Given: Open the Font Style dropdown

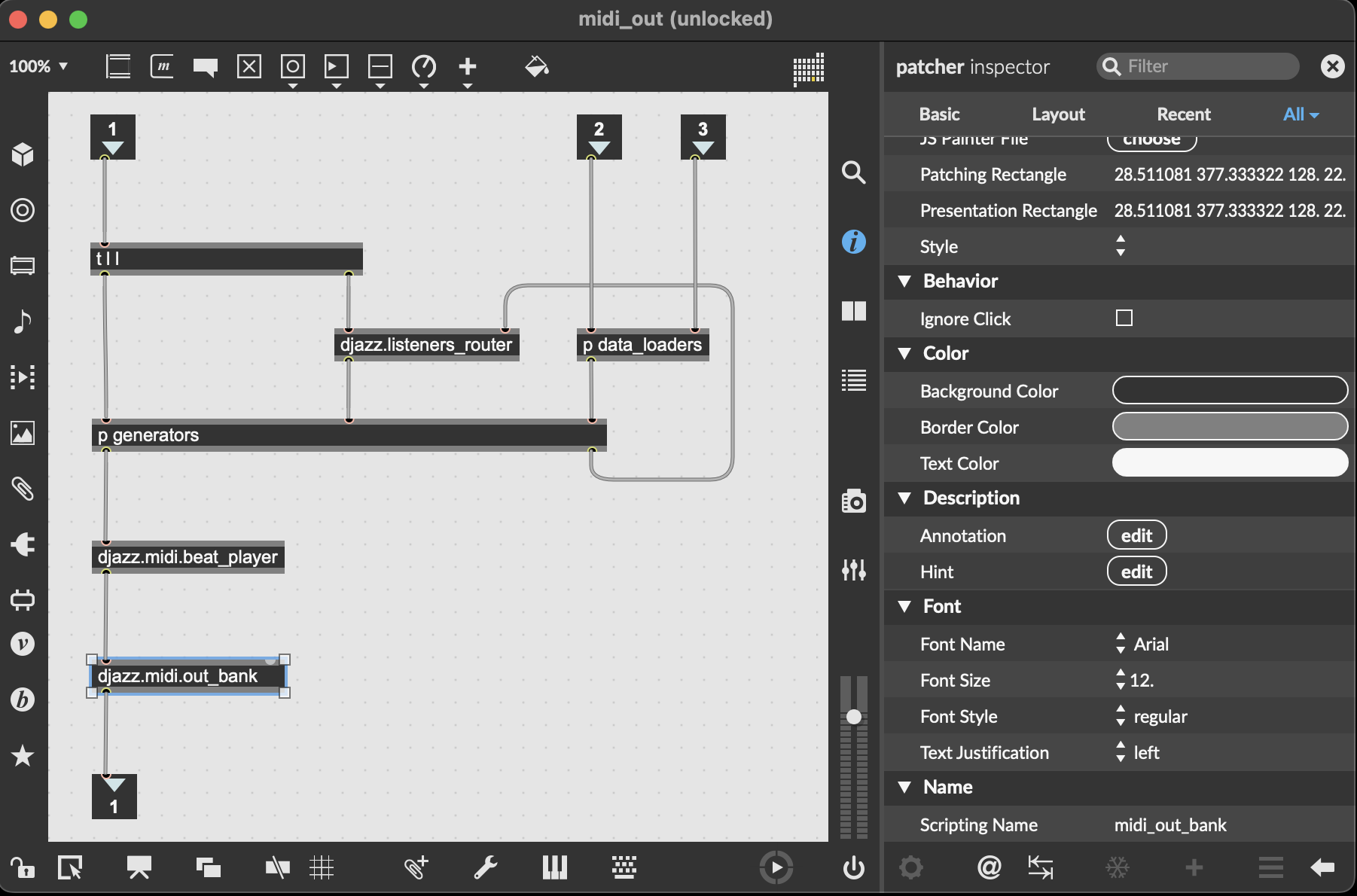Looking at the screenshot, I should 1121,716.
